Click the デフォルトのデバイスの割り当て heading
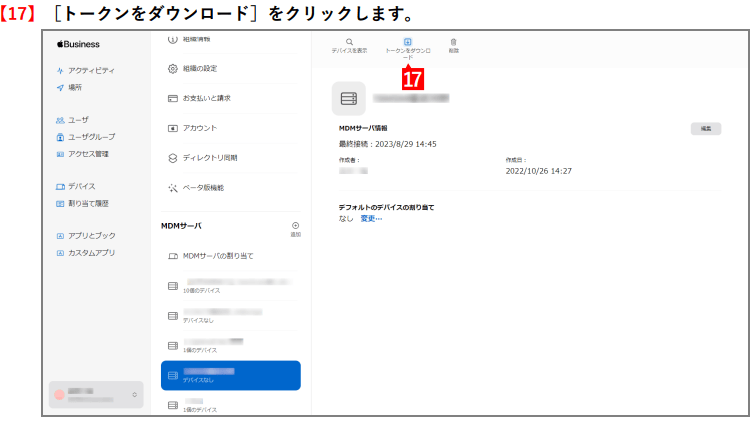This screenshot has width=755, height=423. click(386, 207)
